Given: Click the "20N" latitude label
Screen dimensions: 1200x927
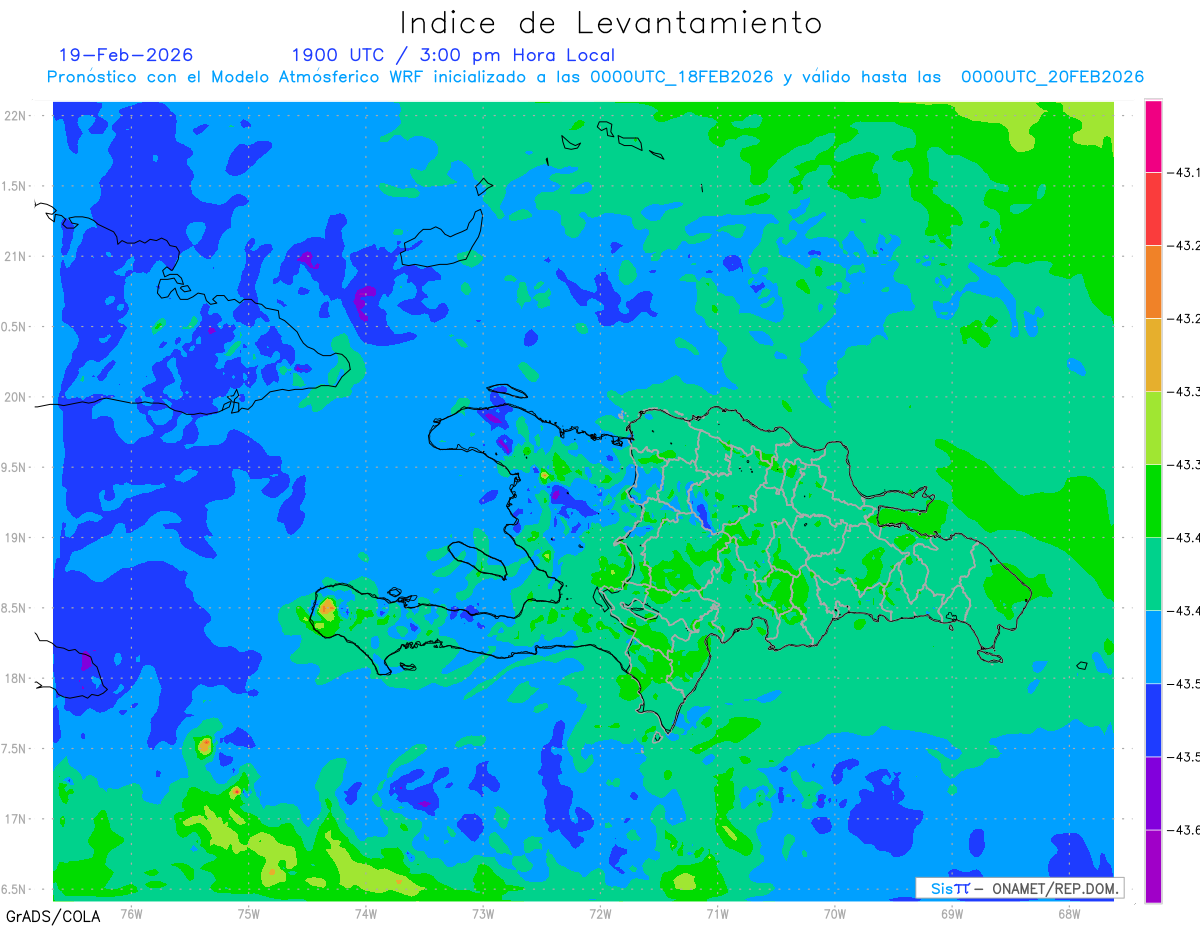Looking at the screenshot, I should (x=16, y=397).
